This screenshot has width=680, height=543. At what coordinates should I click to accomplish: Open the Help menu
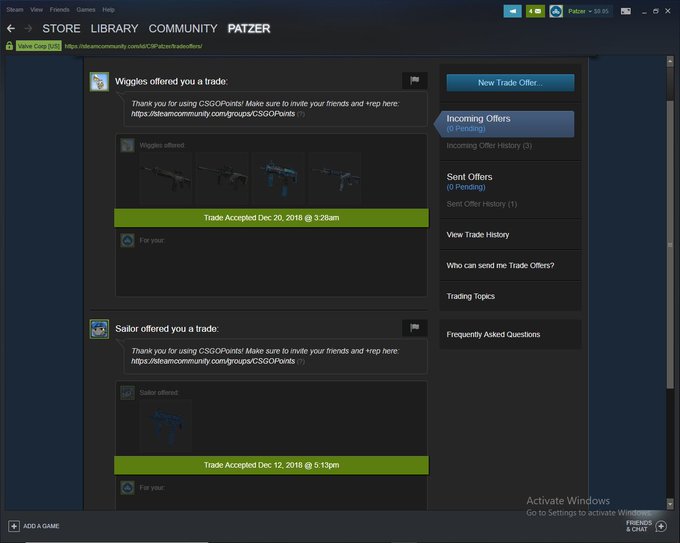pos(108,10)
